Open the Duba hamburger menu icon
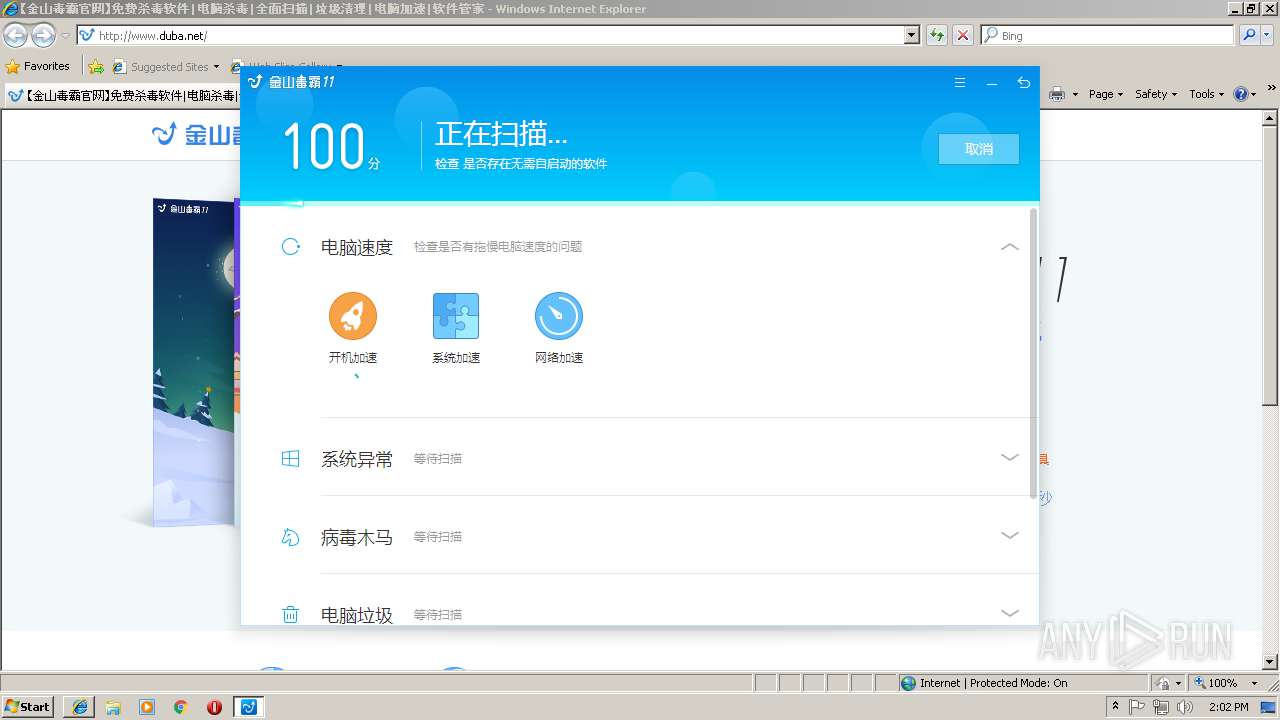 click(960, 83)
